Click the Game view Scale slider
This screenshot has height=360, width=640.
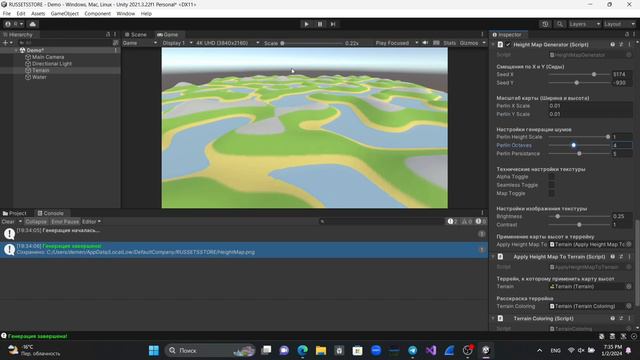point(312,43)
